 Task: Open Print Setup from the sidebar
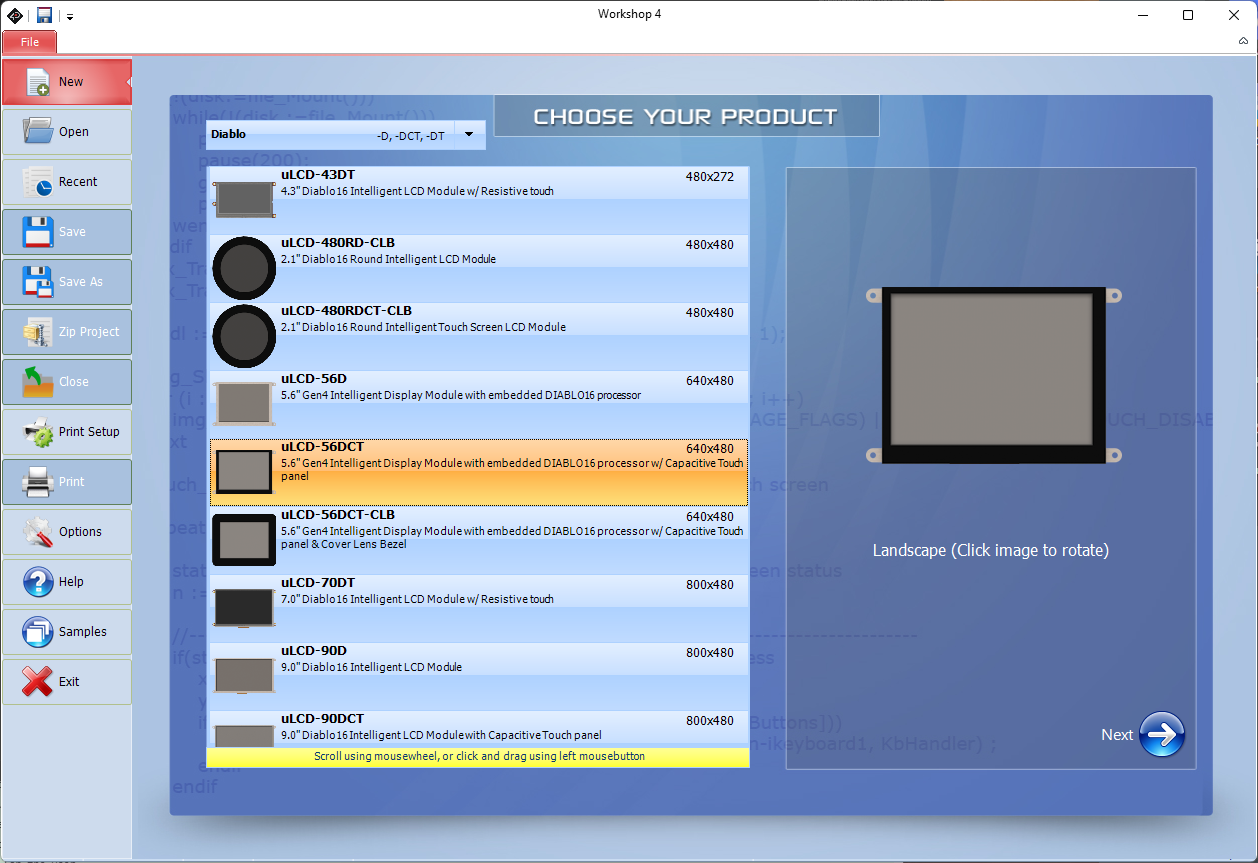click(x=66, y=432)
